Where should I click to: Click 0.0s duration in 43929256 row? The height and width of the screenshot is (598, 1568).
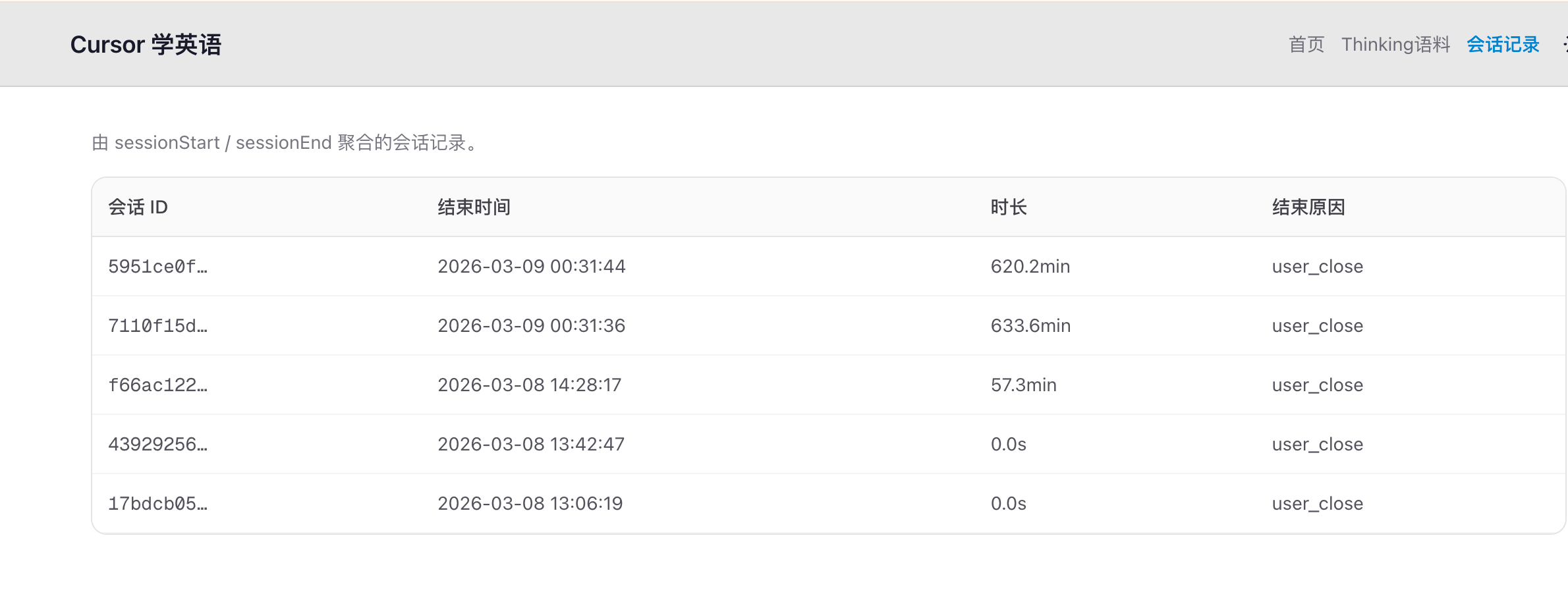pyautogui.click(x=1009, y=445)
